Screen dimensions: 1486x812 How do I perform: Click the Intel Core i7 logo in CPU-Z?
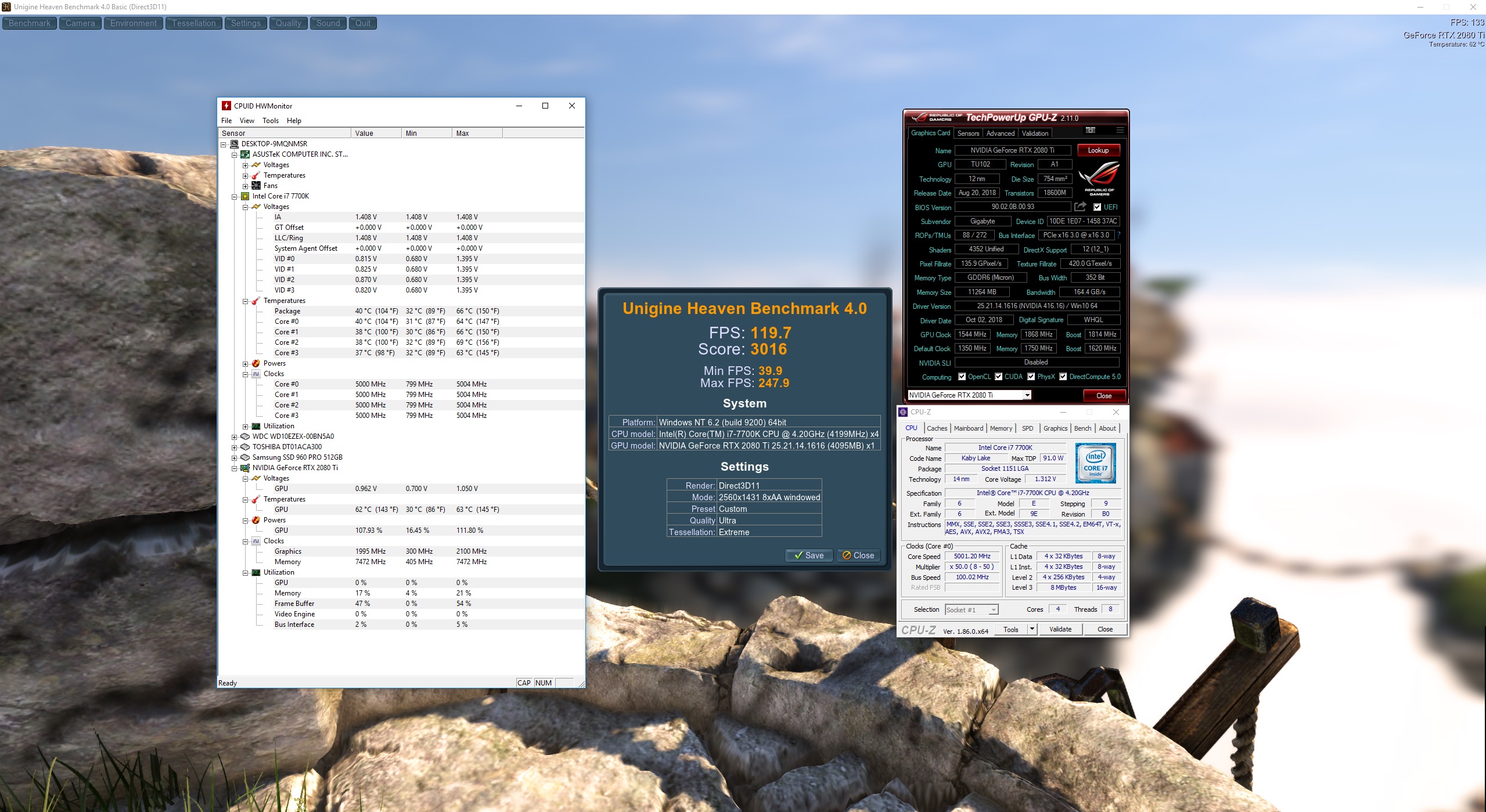1095,463
